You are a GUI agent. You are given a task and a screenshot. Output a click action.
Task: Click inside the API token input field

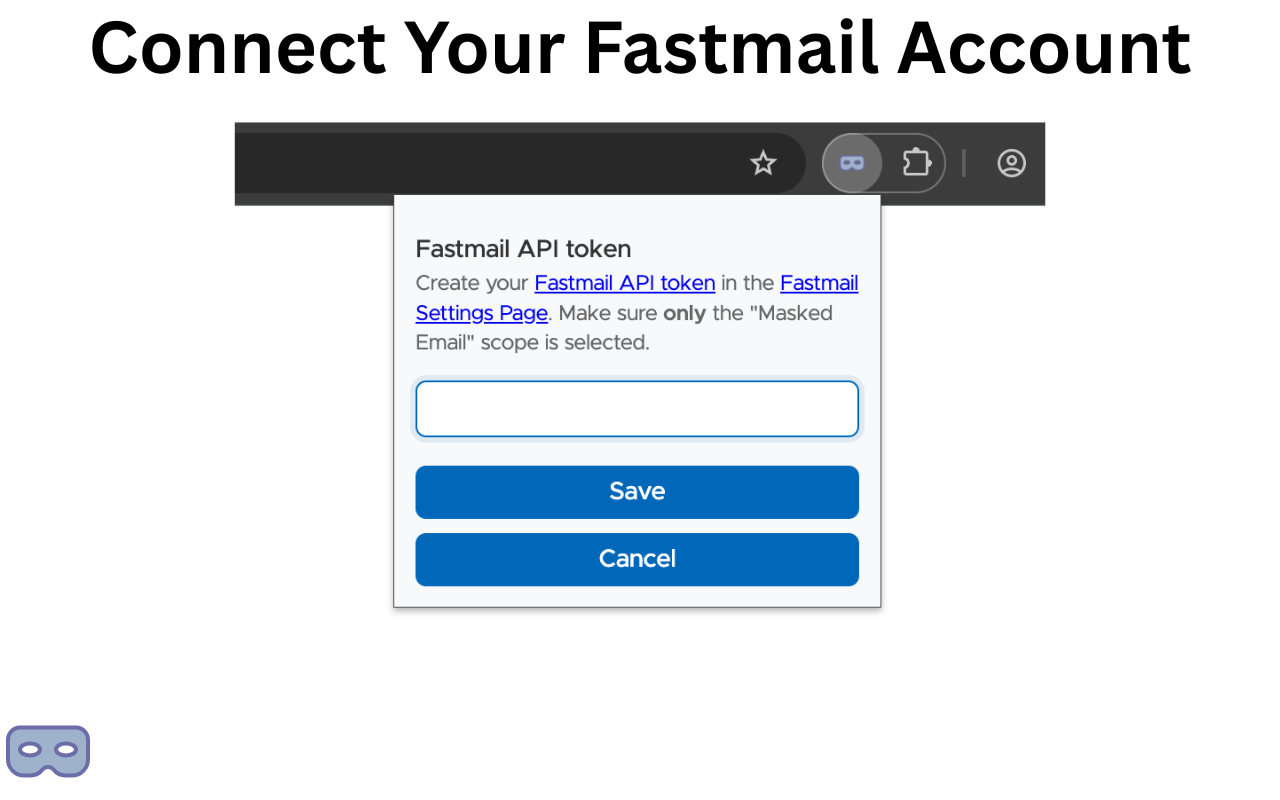(x=637, y=408)
